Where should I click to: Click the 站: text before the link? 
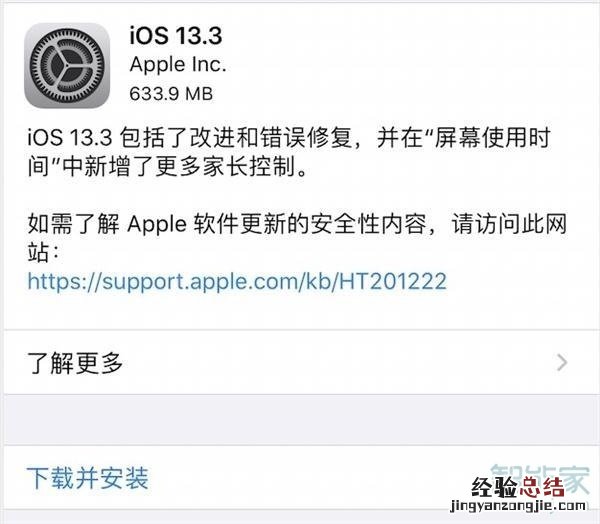pos(43,252)
